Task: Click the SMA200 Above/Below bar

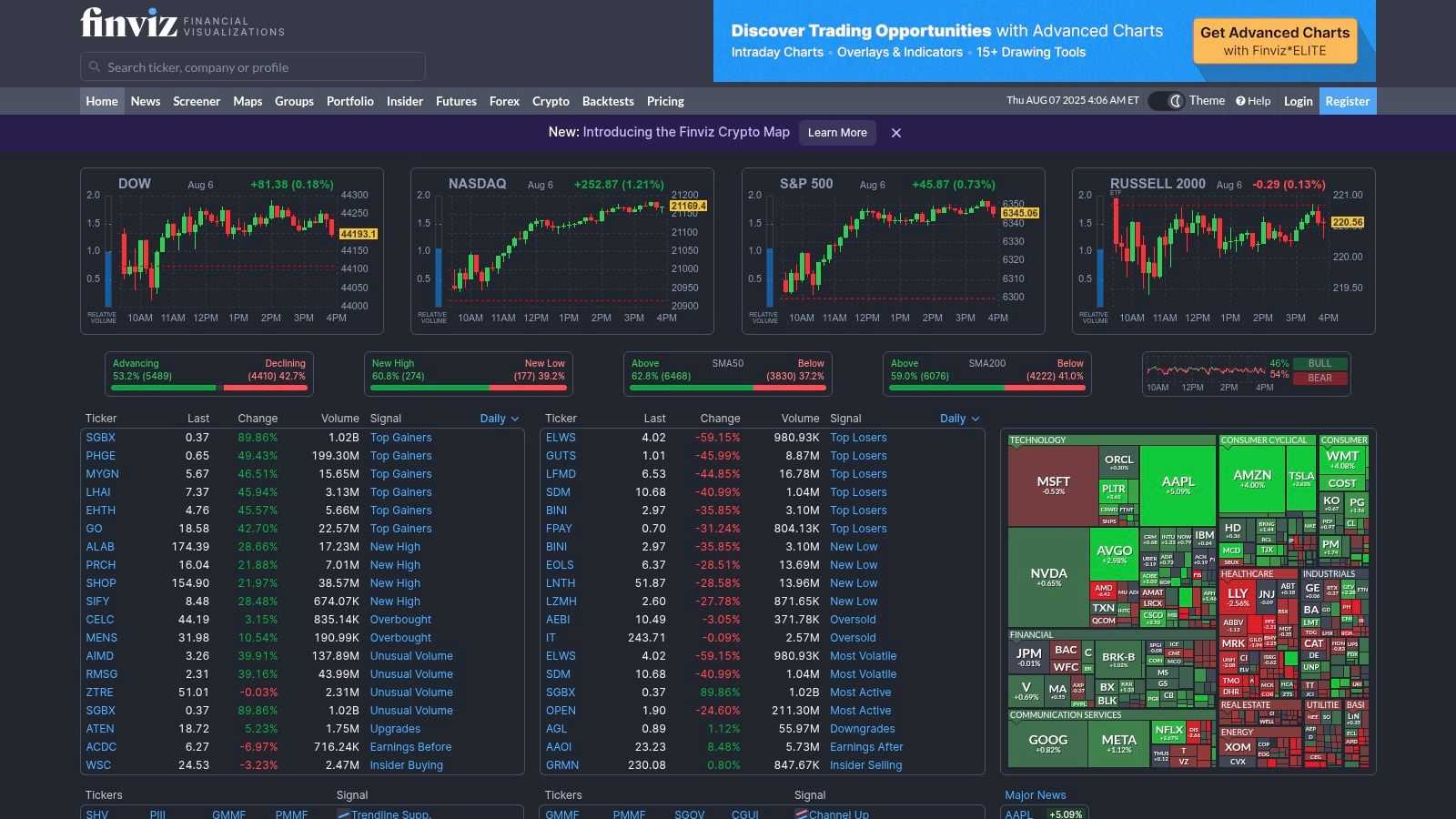Action: click(987, 388)
